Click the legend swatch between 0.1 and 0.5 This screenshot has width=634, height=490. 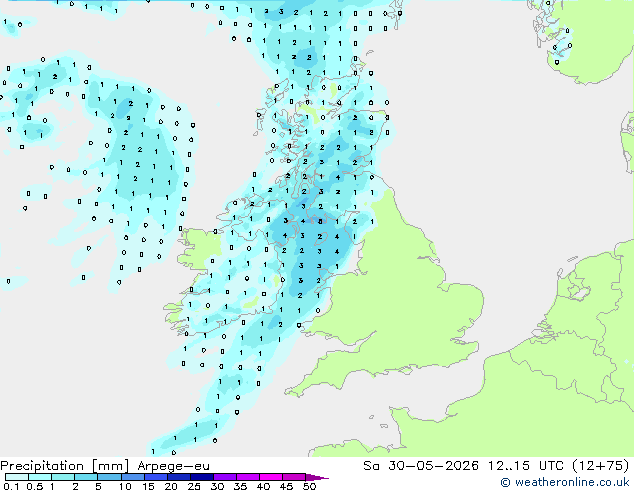pos(17,477)
